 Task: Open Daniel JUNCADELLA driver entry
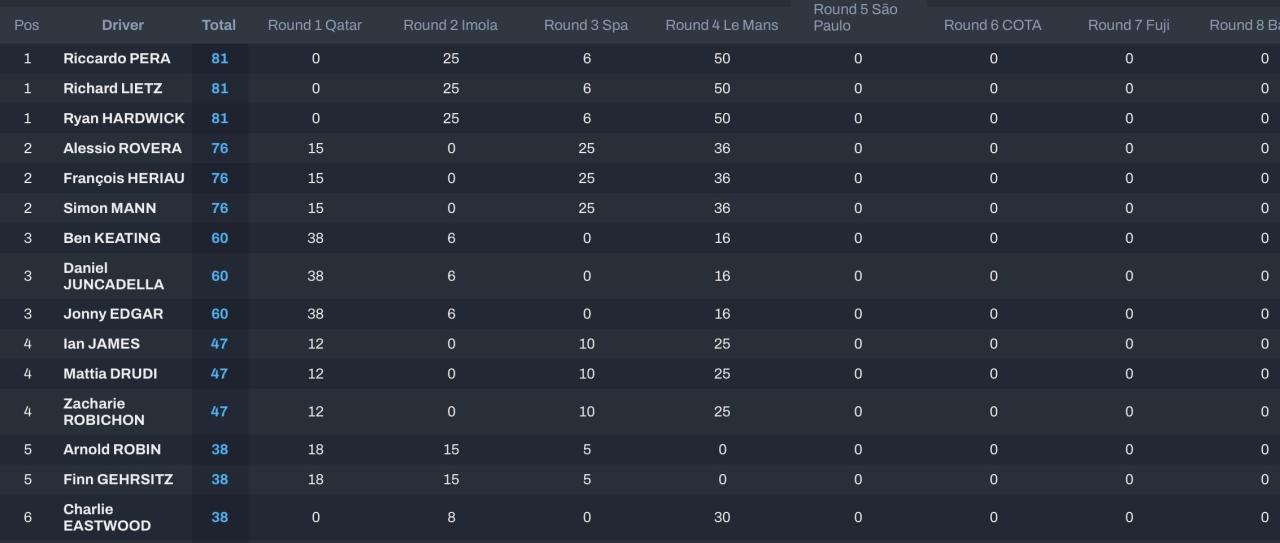click(x=113, y=276)
